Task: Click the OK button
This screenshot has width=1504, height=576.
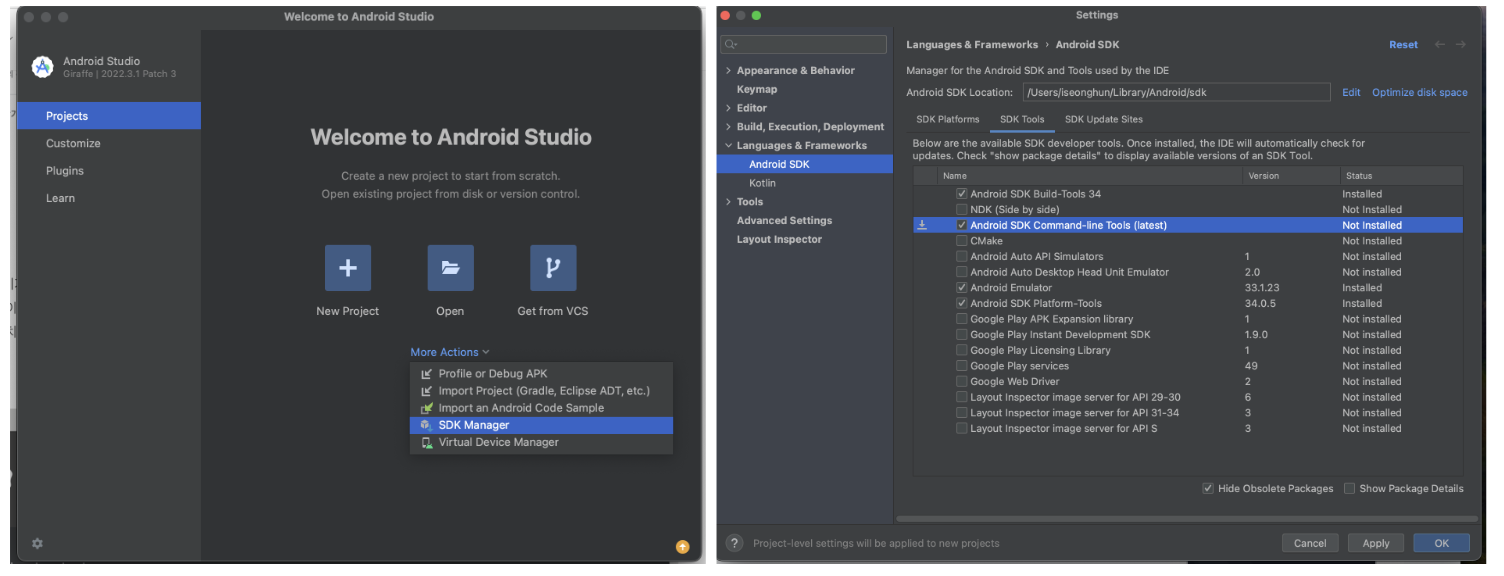Action: (x=1441, y=543)
